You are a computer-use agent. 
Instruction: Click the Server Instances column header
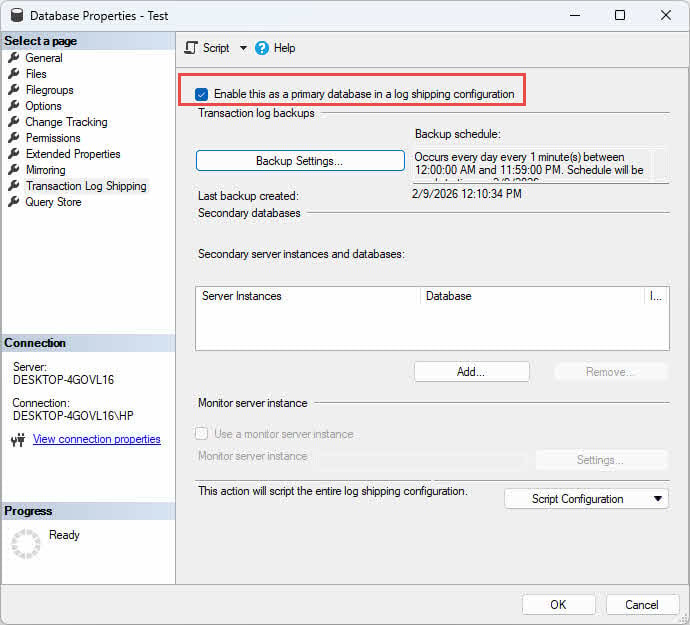(308, 296)
